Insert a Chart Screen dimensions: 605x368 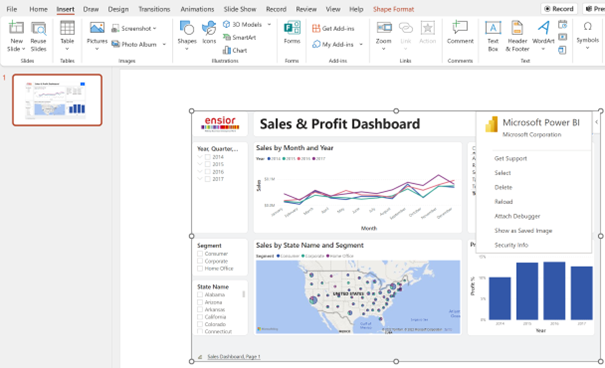[235, 51]
